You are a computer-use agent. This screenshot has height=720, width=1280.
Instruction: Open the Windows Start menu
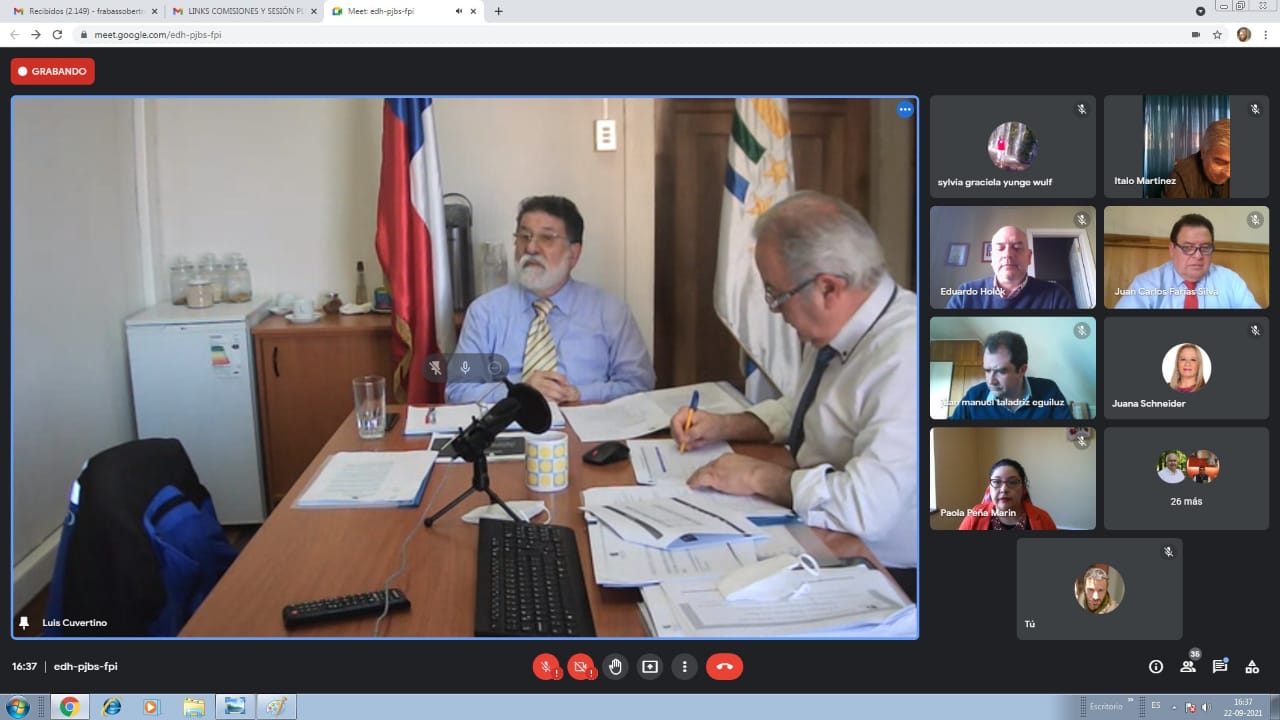(x=17, y=707)
